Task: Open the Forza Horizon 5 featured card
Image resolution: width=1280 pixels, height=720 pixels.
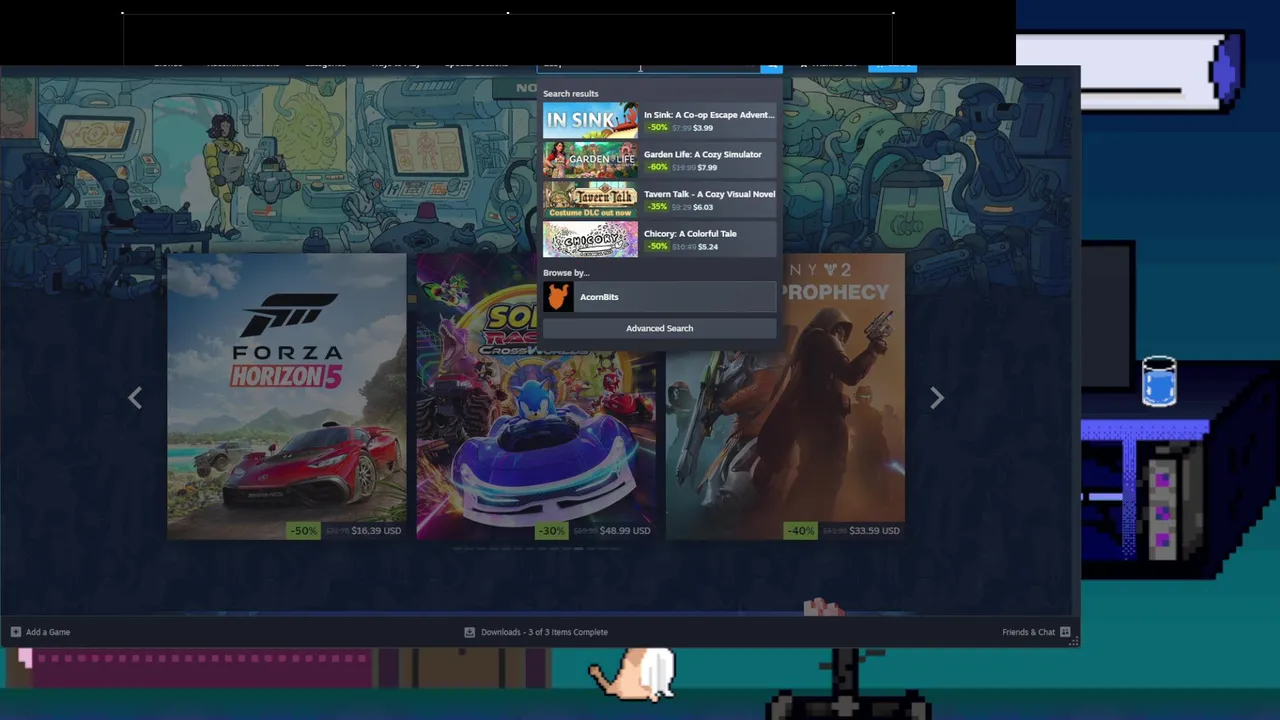Action: point(287,397)
